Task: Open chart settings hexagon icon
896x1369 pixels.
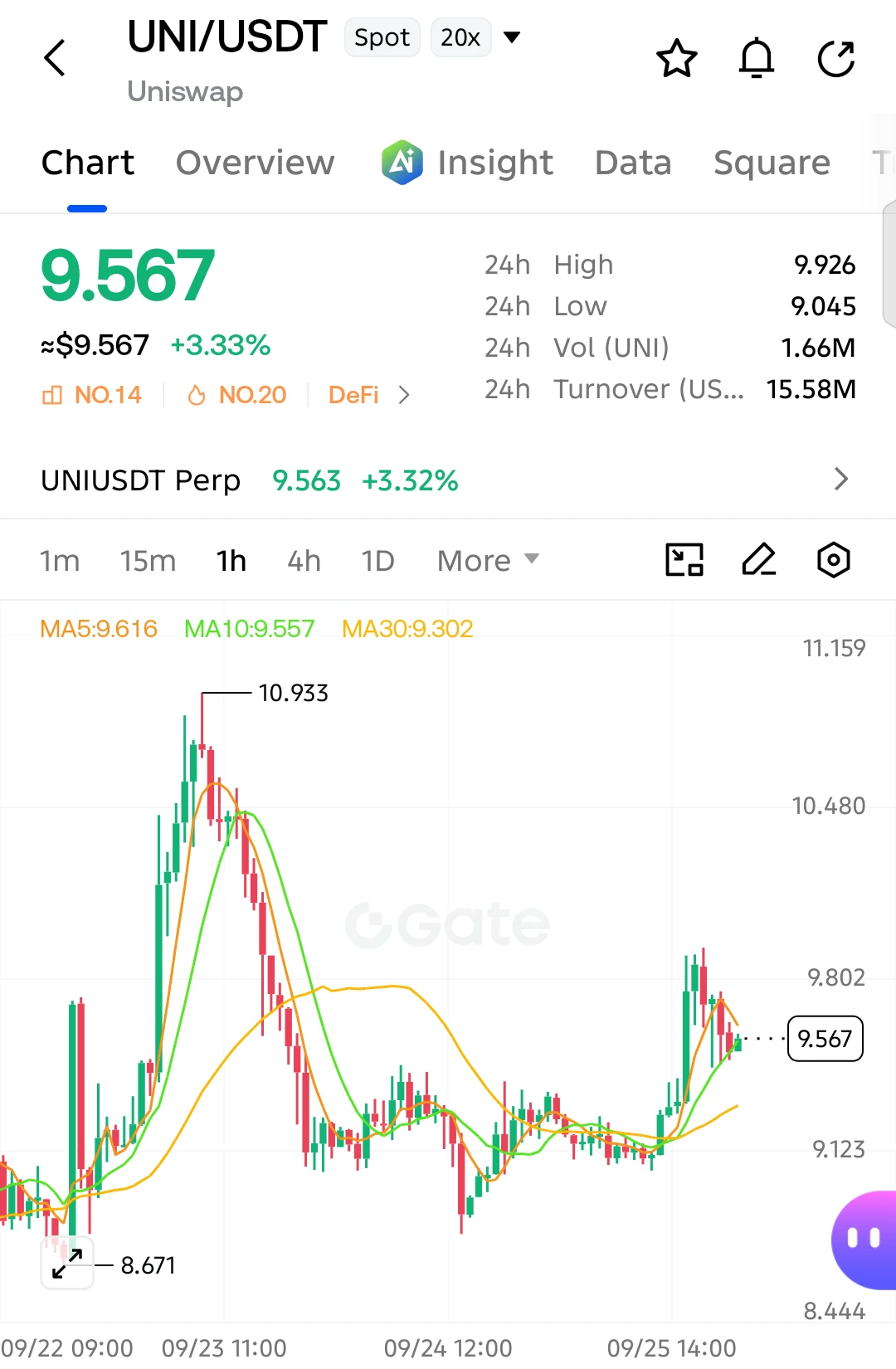Action: tap(834, 560)
